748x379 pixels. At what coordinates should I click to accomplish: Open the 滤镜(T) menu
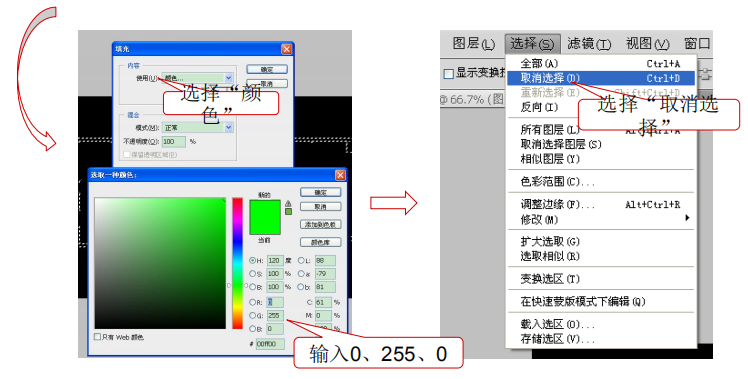click(589, 44)
